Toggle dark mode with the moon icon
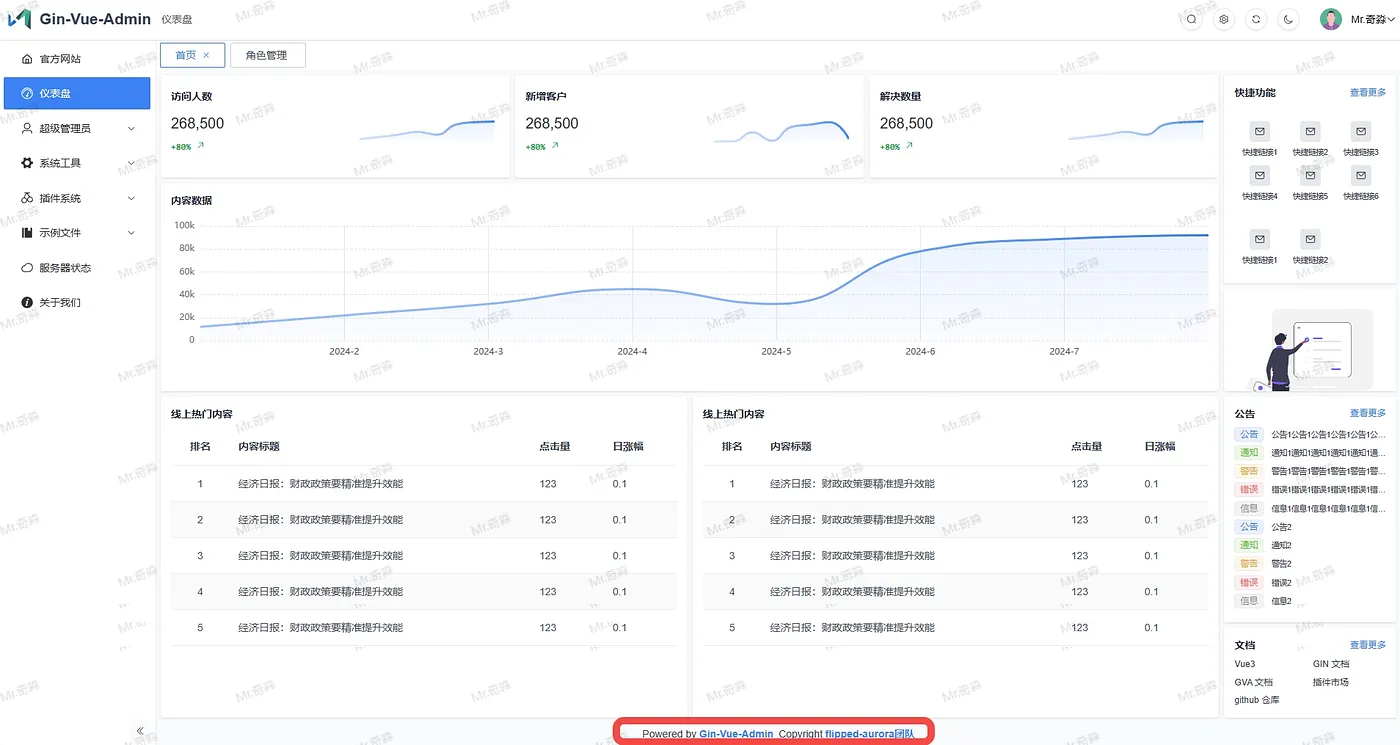This screenshot has height=745, width=1400. coord(1289,19)
